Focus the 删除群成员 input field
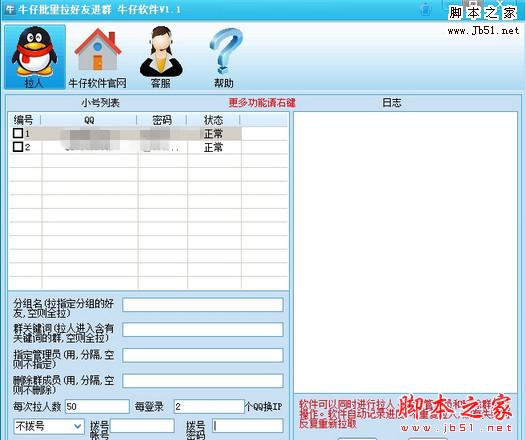This screenshot has height=440, width=526. 203,381
